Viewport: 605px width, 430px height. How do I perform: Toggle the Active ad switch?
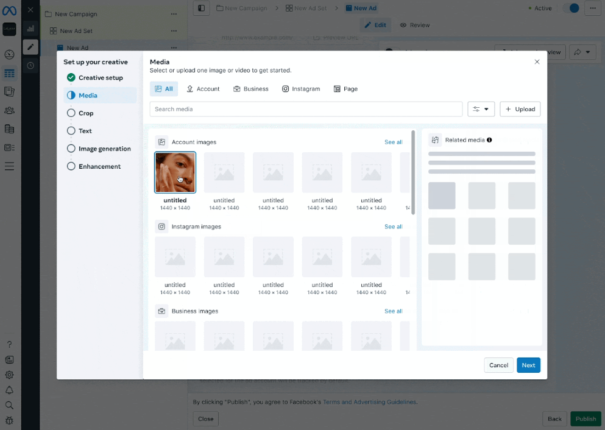pos(574,8)
